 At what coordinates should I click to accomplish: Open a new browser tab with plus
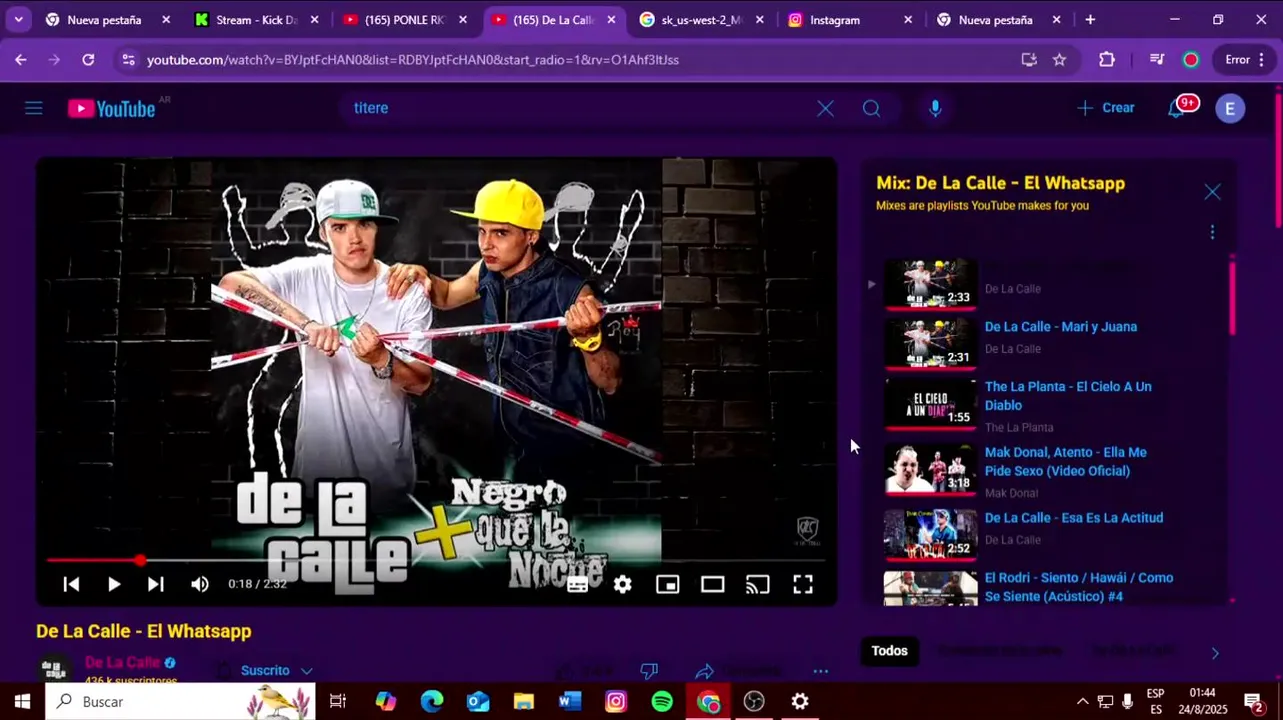click(1090, 20)
